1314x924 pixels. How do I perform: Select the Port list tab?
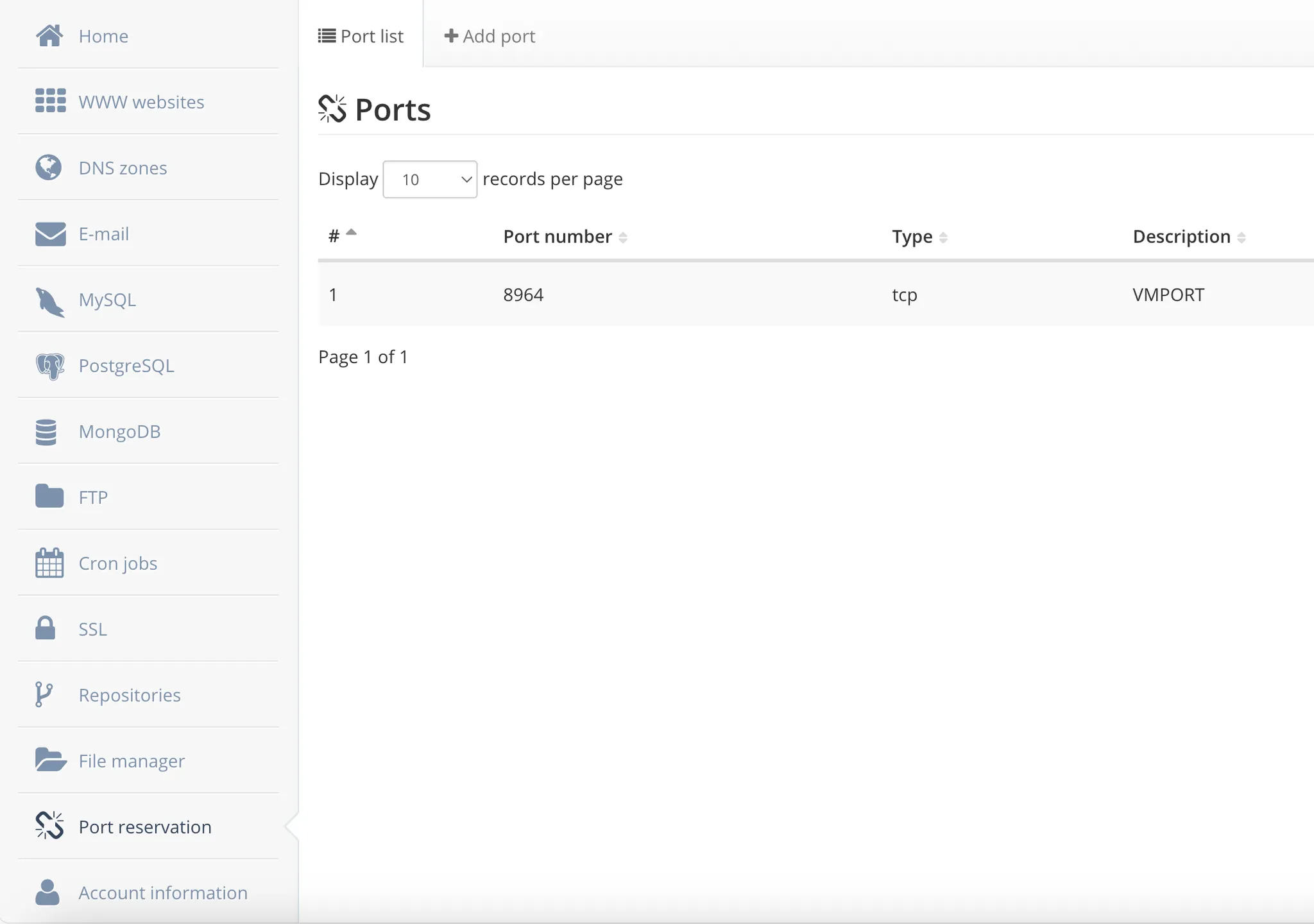click(x=361, y=36)
